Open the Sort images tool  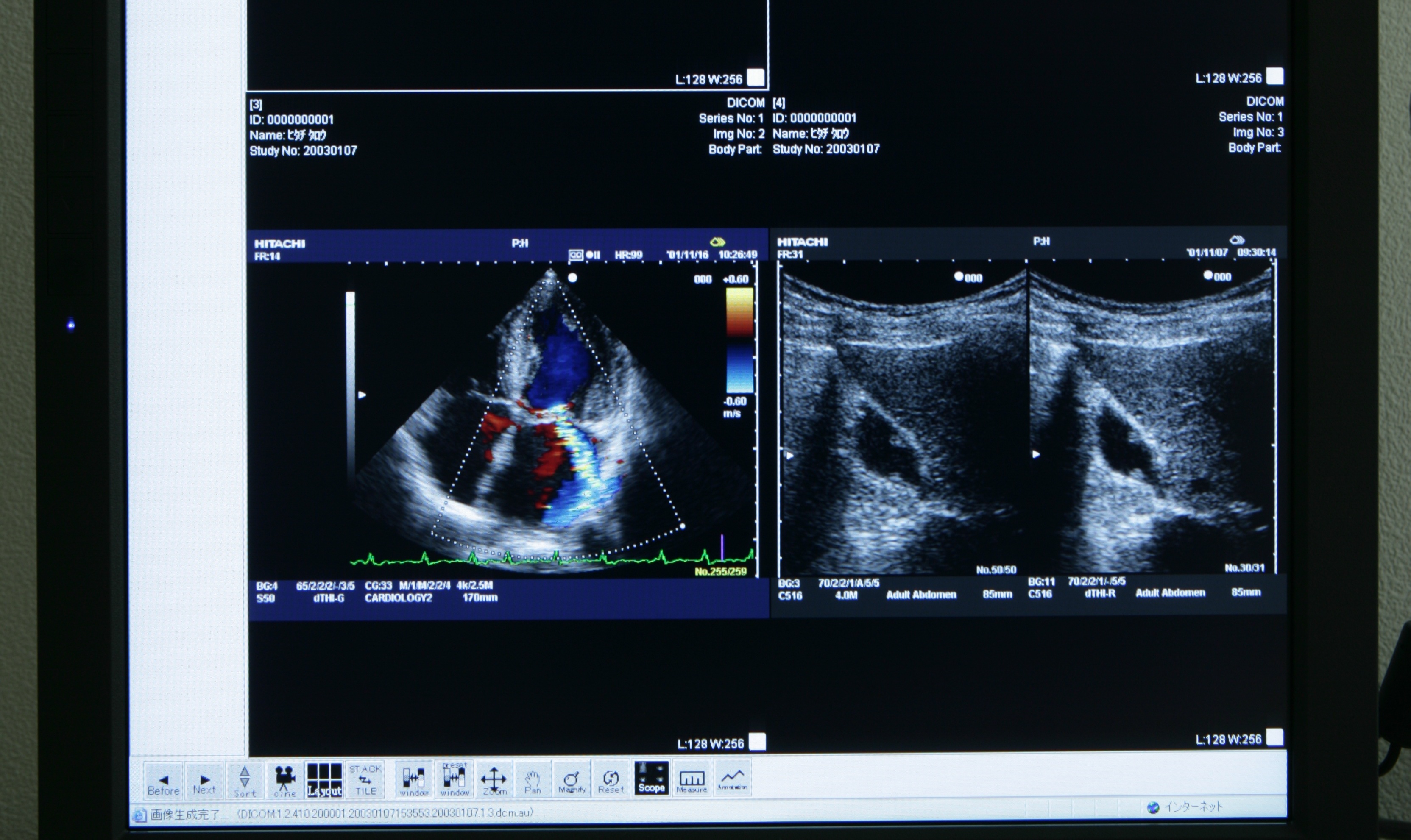pyautogui.click(x=245, y=780)
